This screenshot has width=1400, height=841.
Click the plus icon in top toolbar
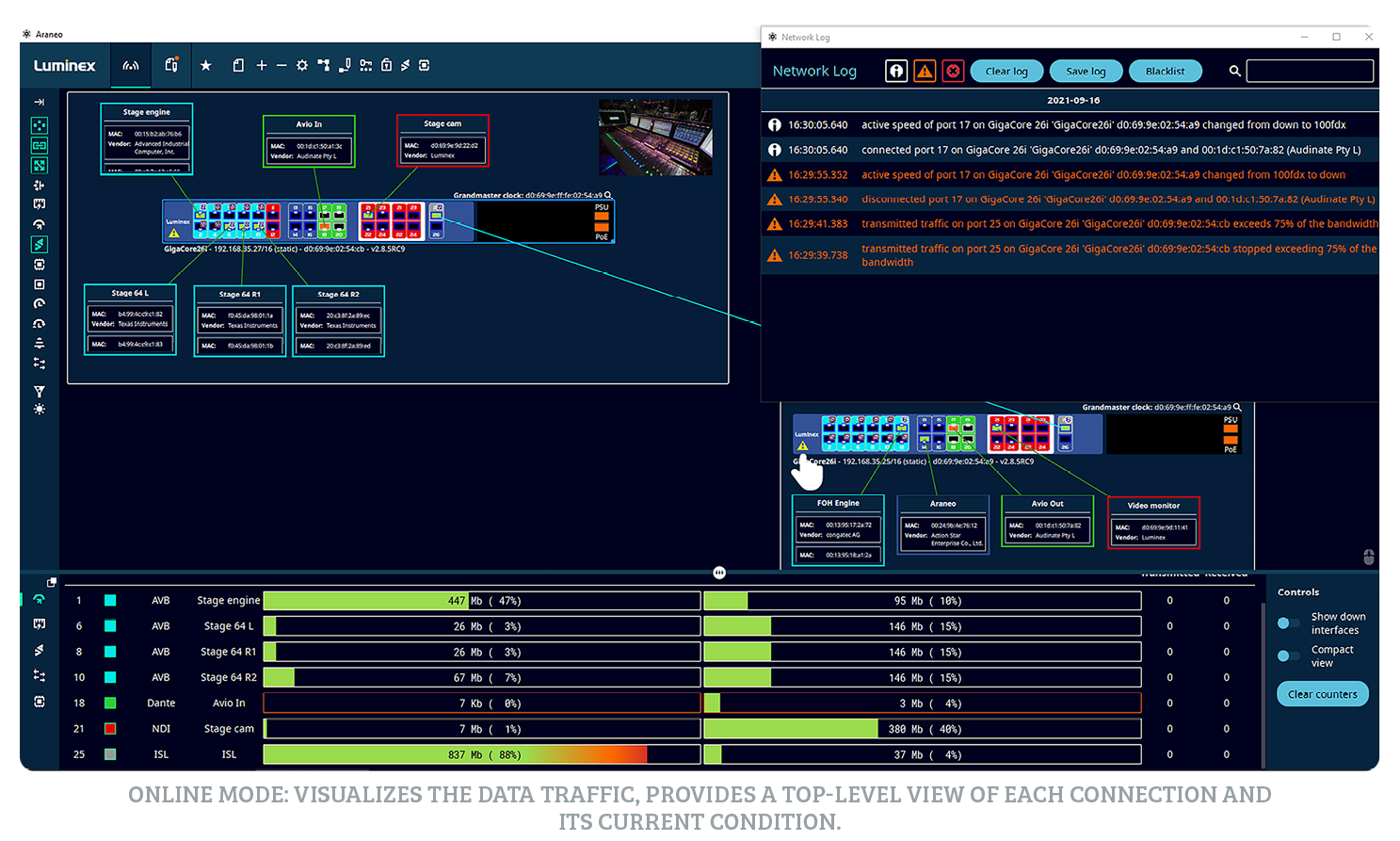(x=262, y=66)
